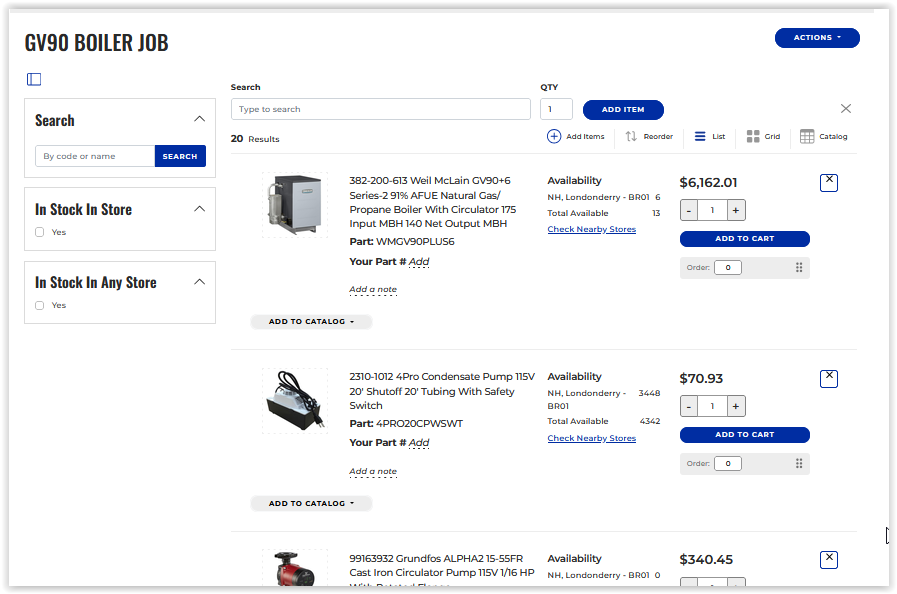Close the add item search bar
897x594 pixels.
pyautogui.click(x=846, y=108)
